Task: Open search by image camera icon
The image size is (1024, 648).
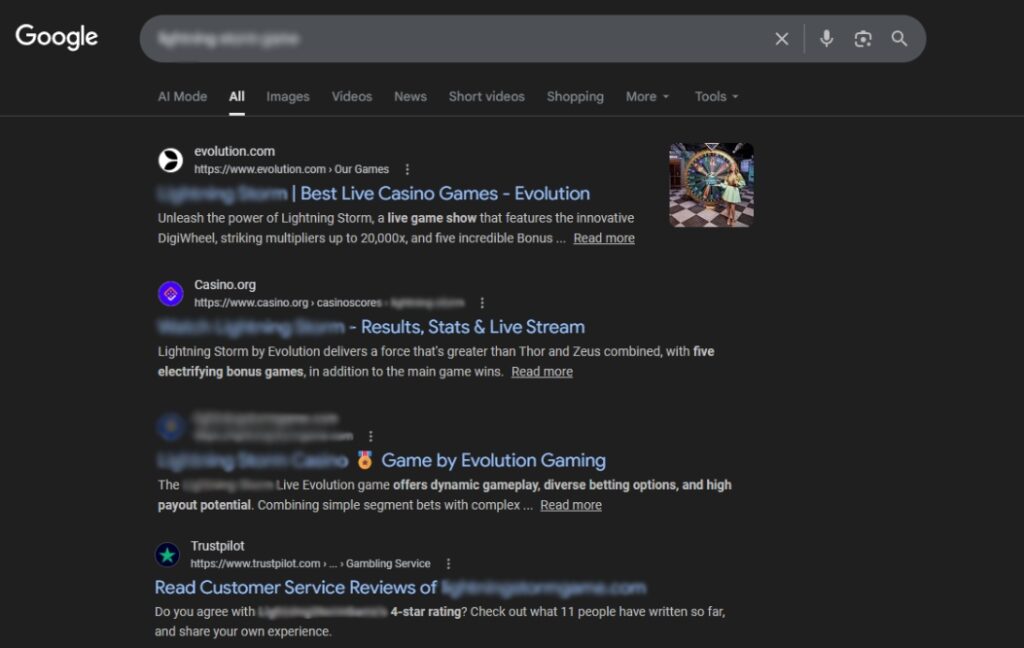Action: 863,39
